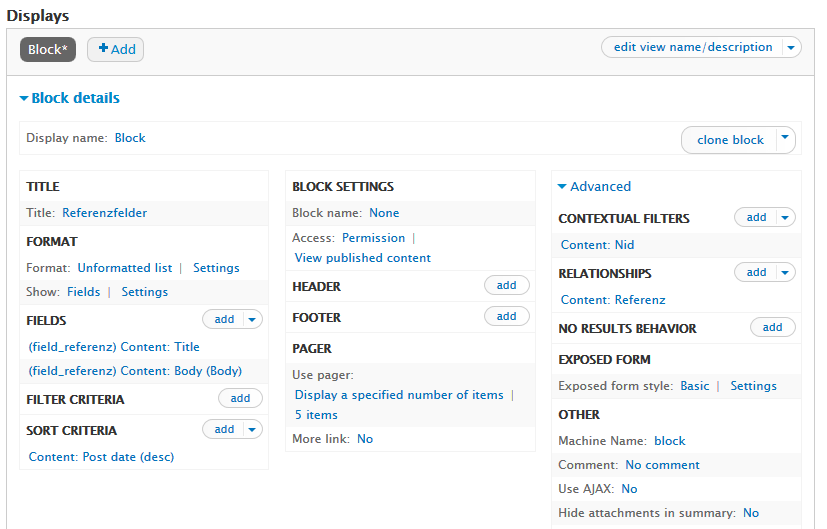Open the clone block dropdown arrow

coord(785,139)
